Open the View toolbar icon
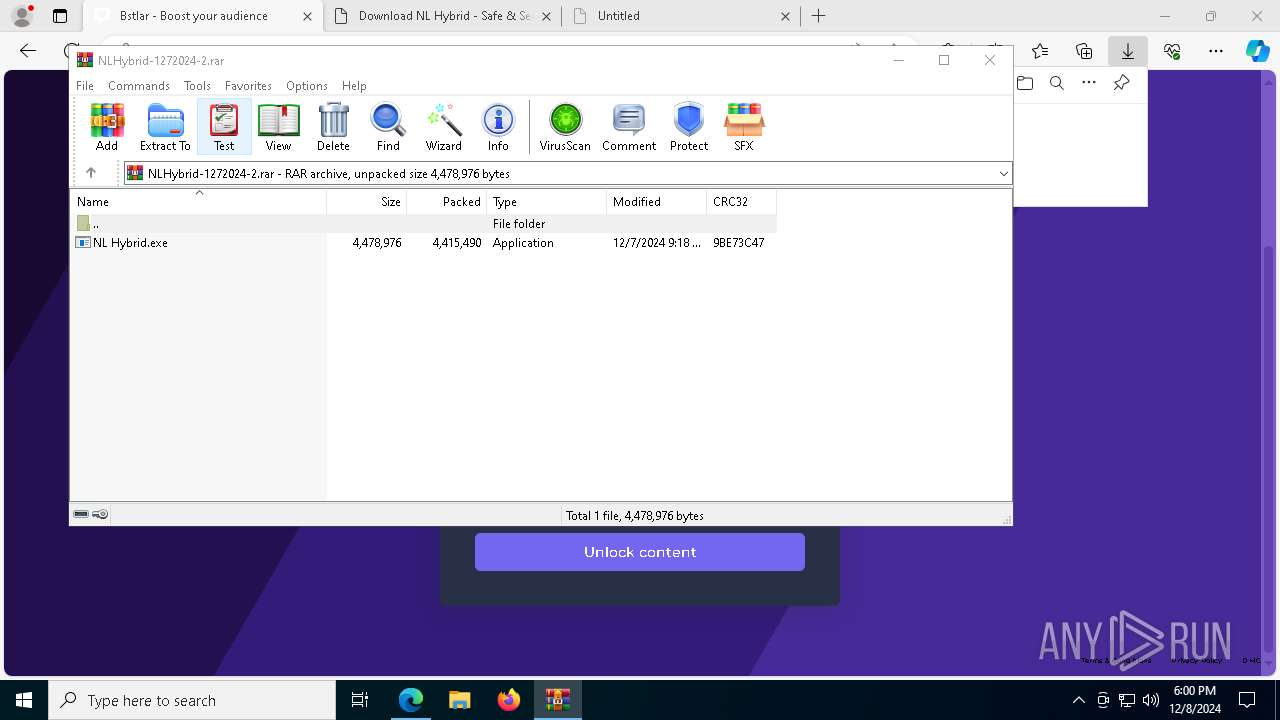The height and width of the screenshot is (720, 1280). tap(278, 127)
